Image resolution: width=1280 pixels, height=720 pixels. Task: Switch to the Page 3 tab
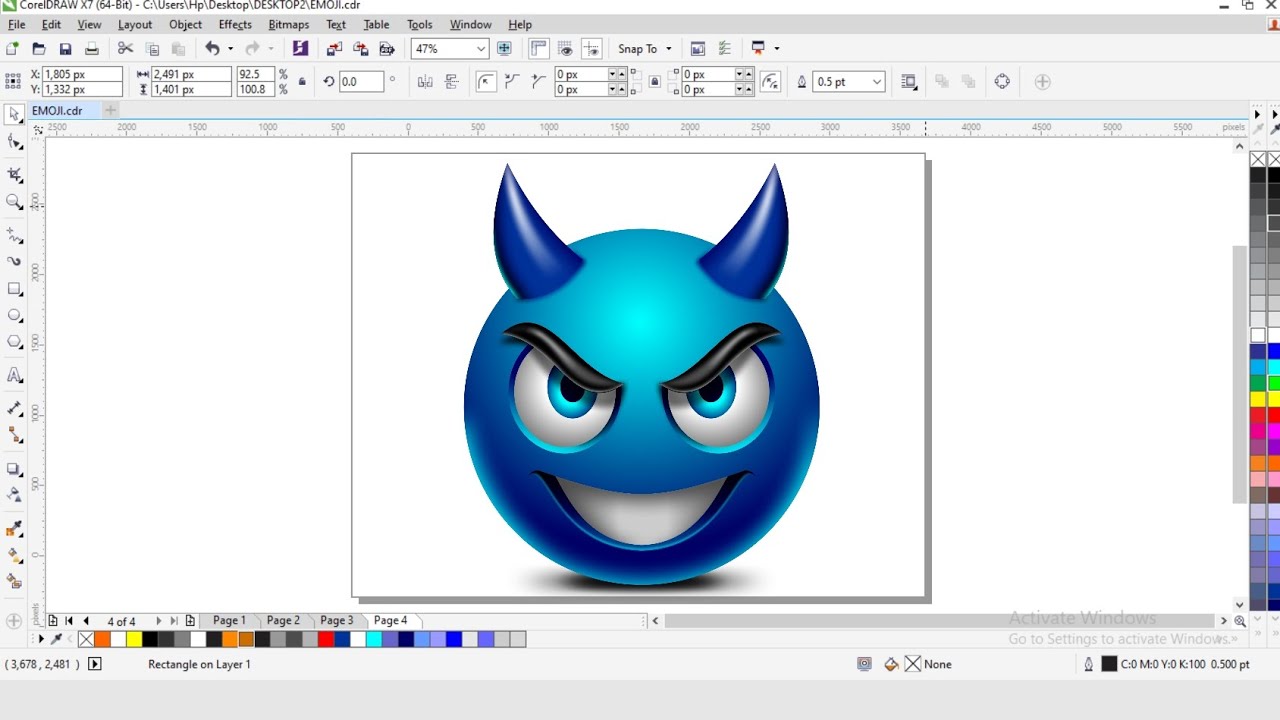coord(337,620)
